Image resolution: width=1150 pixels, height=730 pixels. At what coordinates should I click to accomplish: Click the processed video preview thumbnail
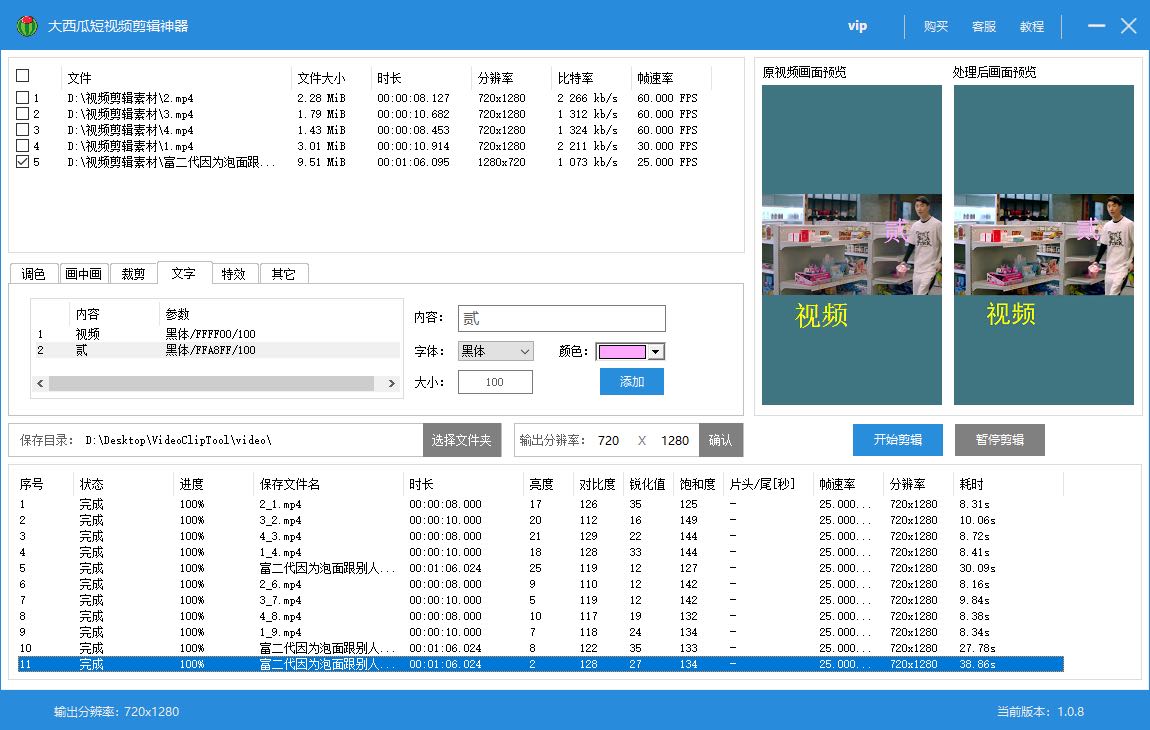pos(1044,244)
